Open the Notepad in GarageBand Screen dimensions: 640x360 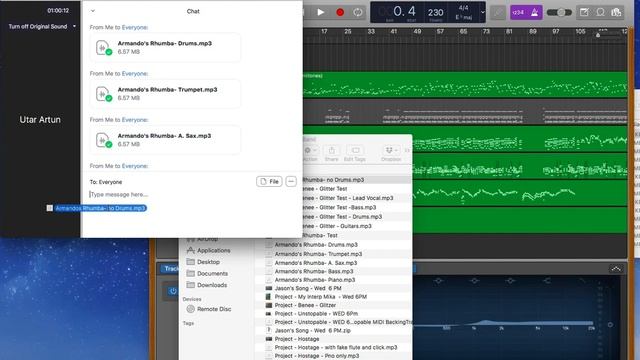point(584,12)
